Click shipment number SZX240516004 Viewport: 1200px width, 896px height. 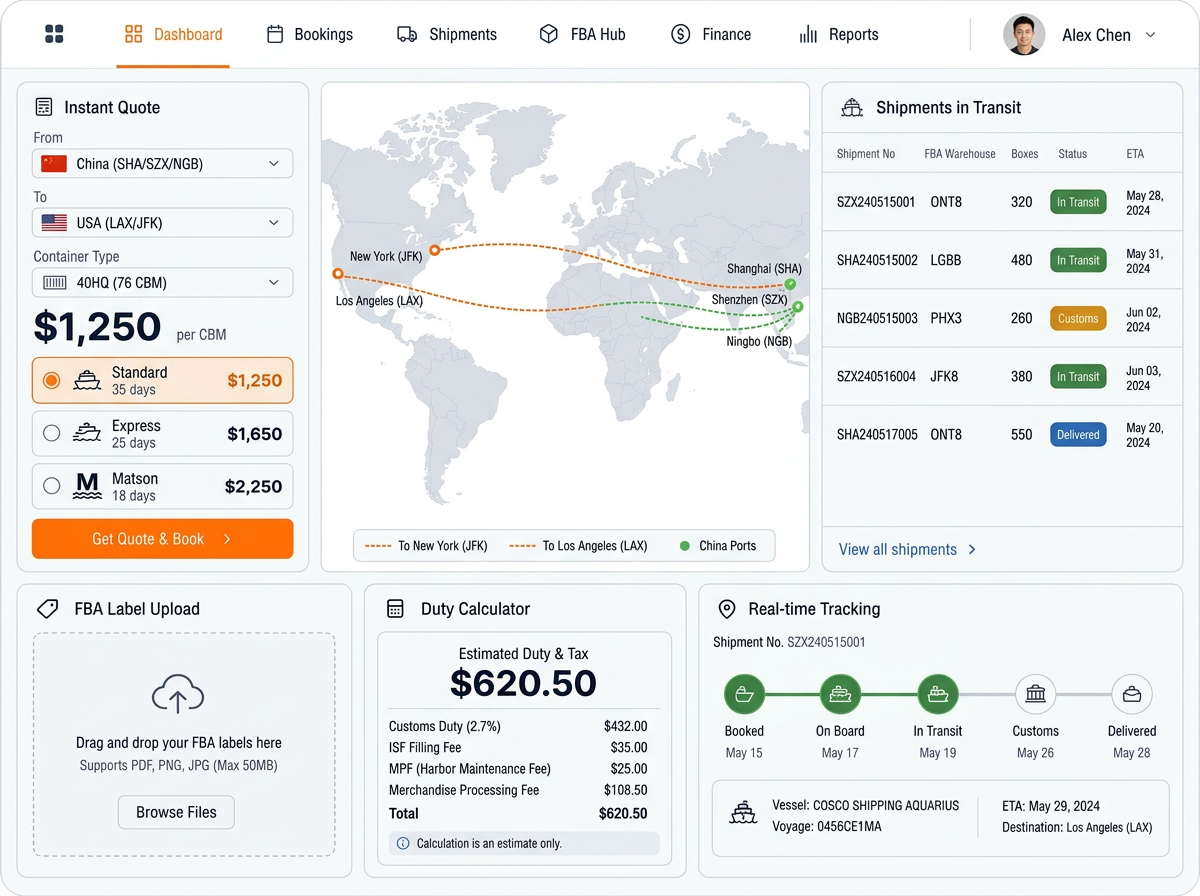pyautogui.click(x=877, y=376)
